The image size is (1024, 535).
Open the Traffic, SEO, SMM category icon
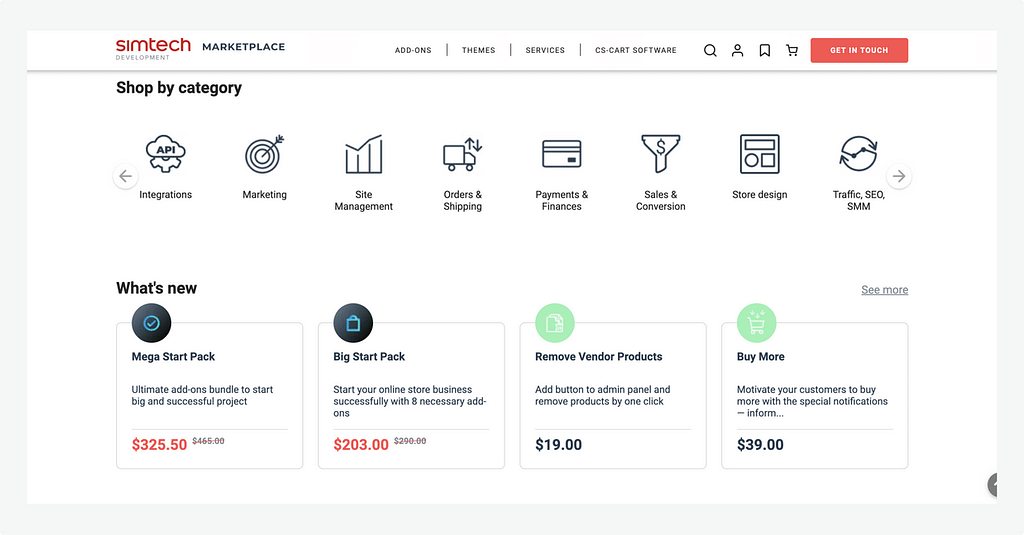coord(858,155)
